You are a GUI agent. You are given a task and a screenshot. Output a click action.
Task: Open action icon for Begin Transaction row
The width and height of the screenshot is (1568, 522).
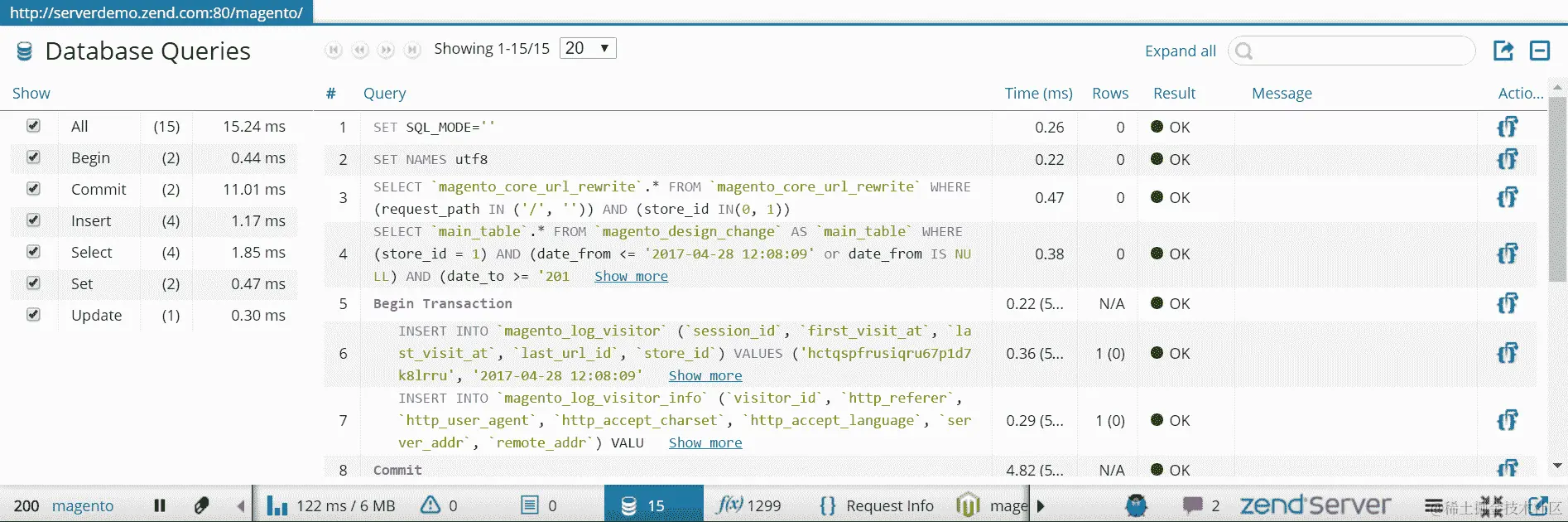tap(1508, 303)
